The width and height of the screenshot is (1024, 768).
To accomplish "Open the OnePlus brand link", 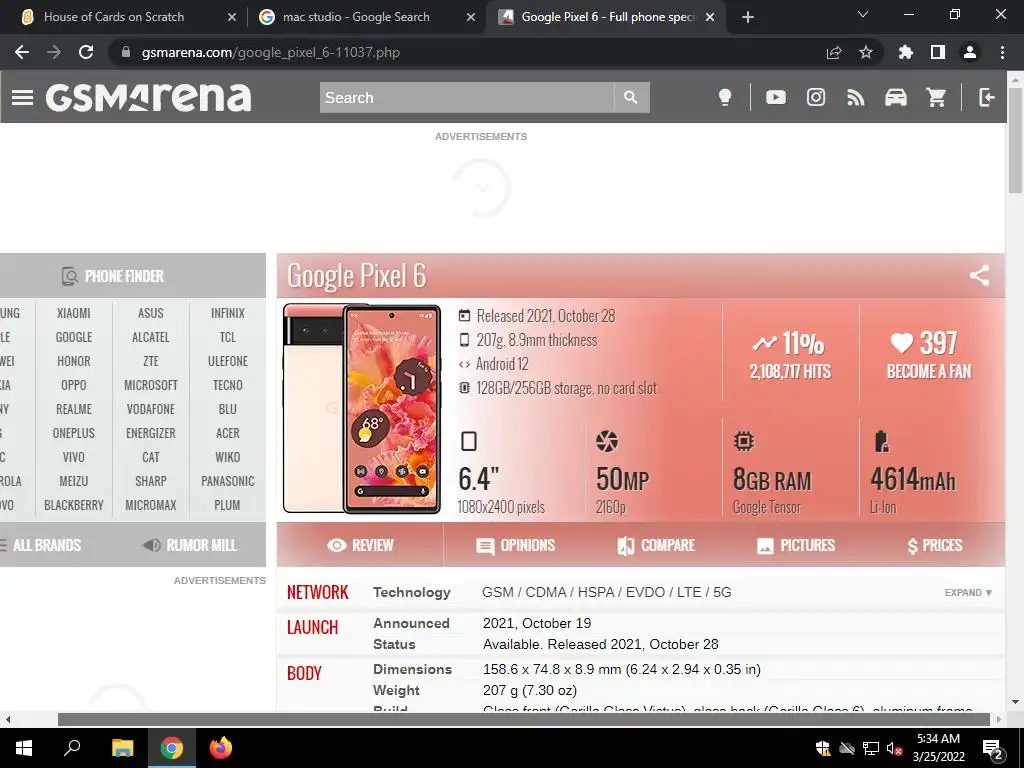I will point(74,434).
